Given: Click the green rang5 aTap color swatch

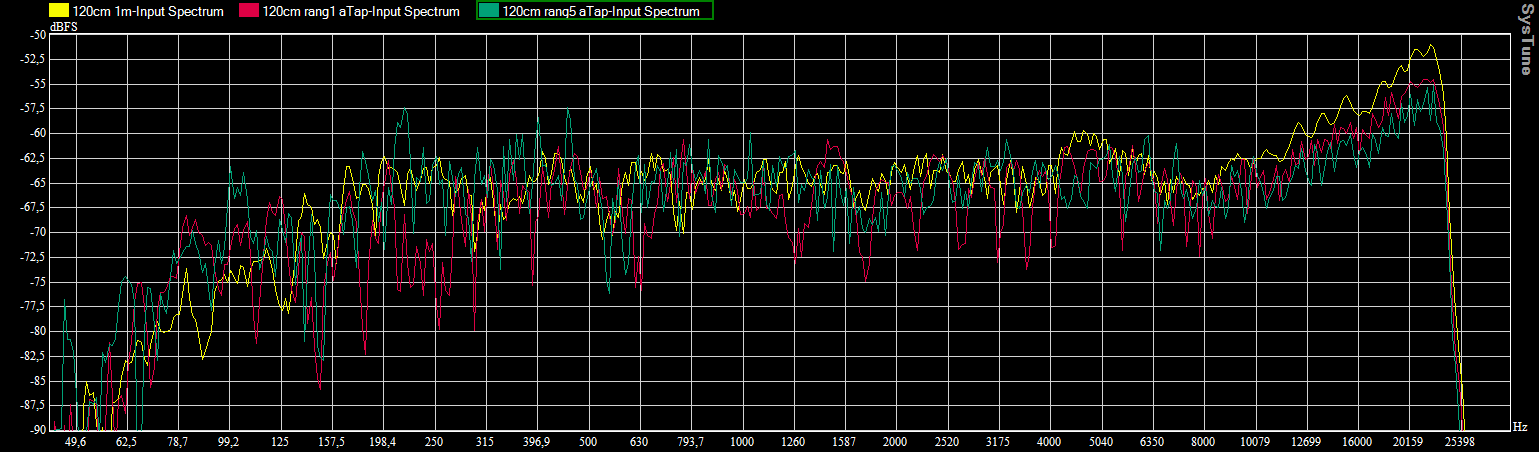Looking at the screenshot, I should pyautogui.click(x=489, y=12).
